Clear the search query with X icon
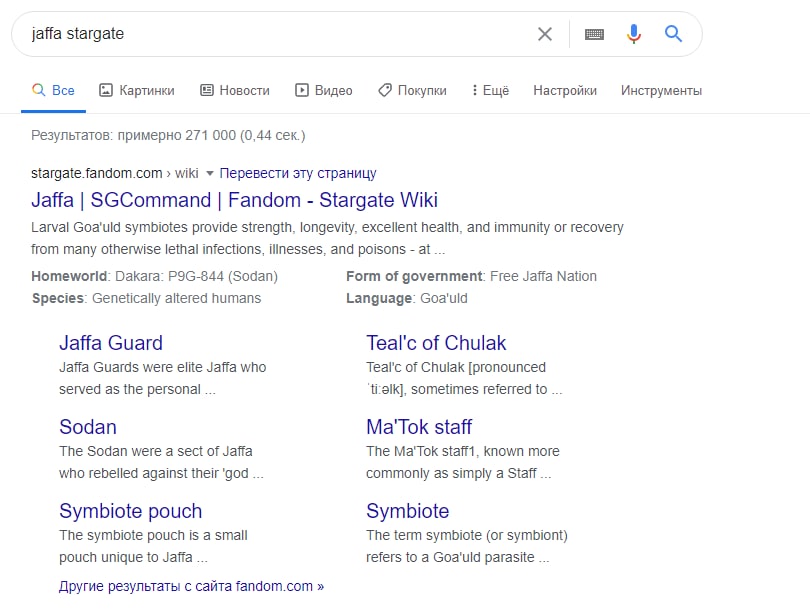This screenshot has height=615, width=810. pyautogui.click(x=544, y=34)
